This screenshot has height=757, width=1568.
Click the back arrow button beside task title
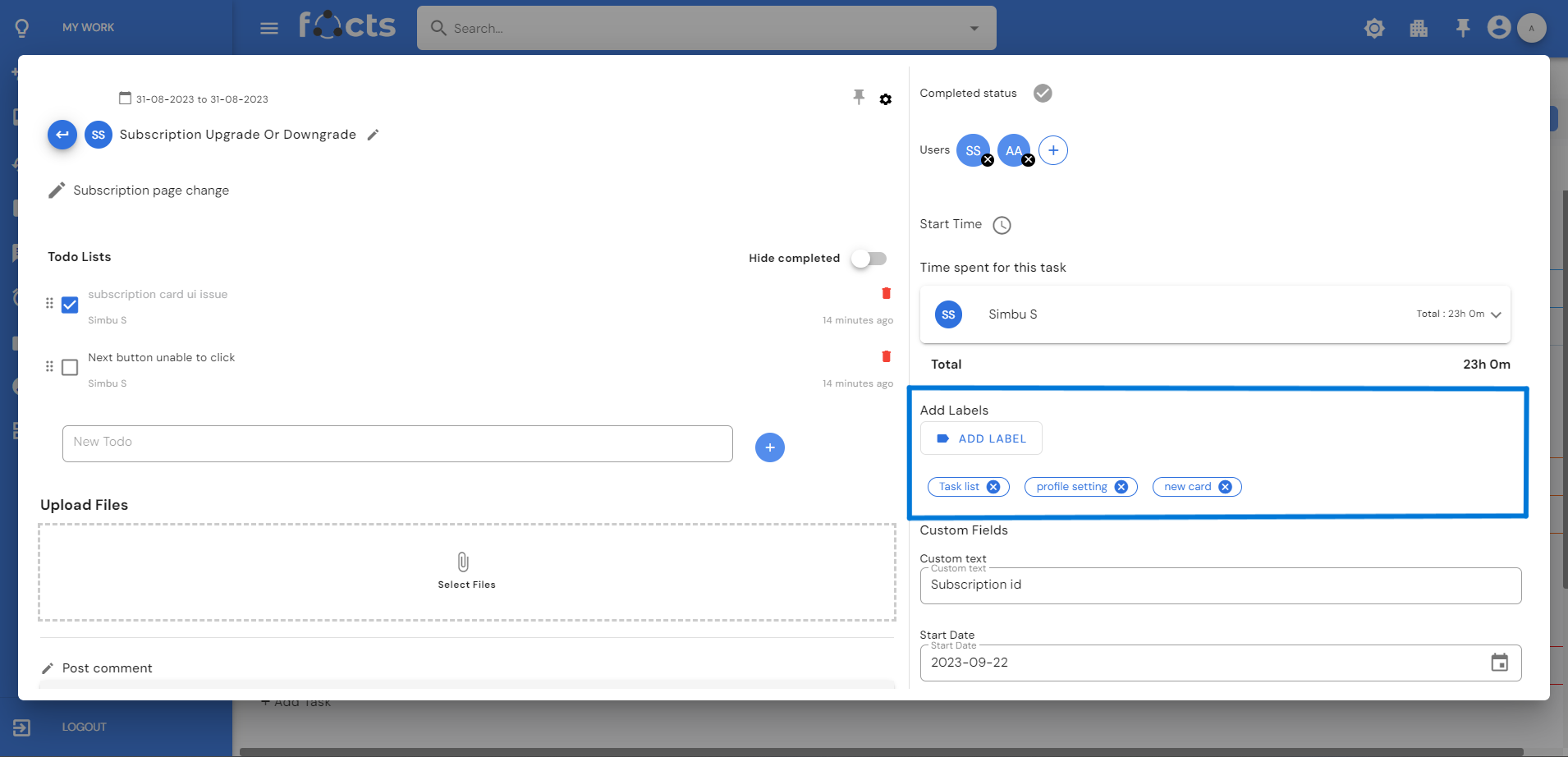(62, 135)
